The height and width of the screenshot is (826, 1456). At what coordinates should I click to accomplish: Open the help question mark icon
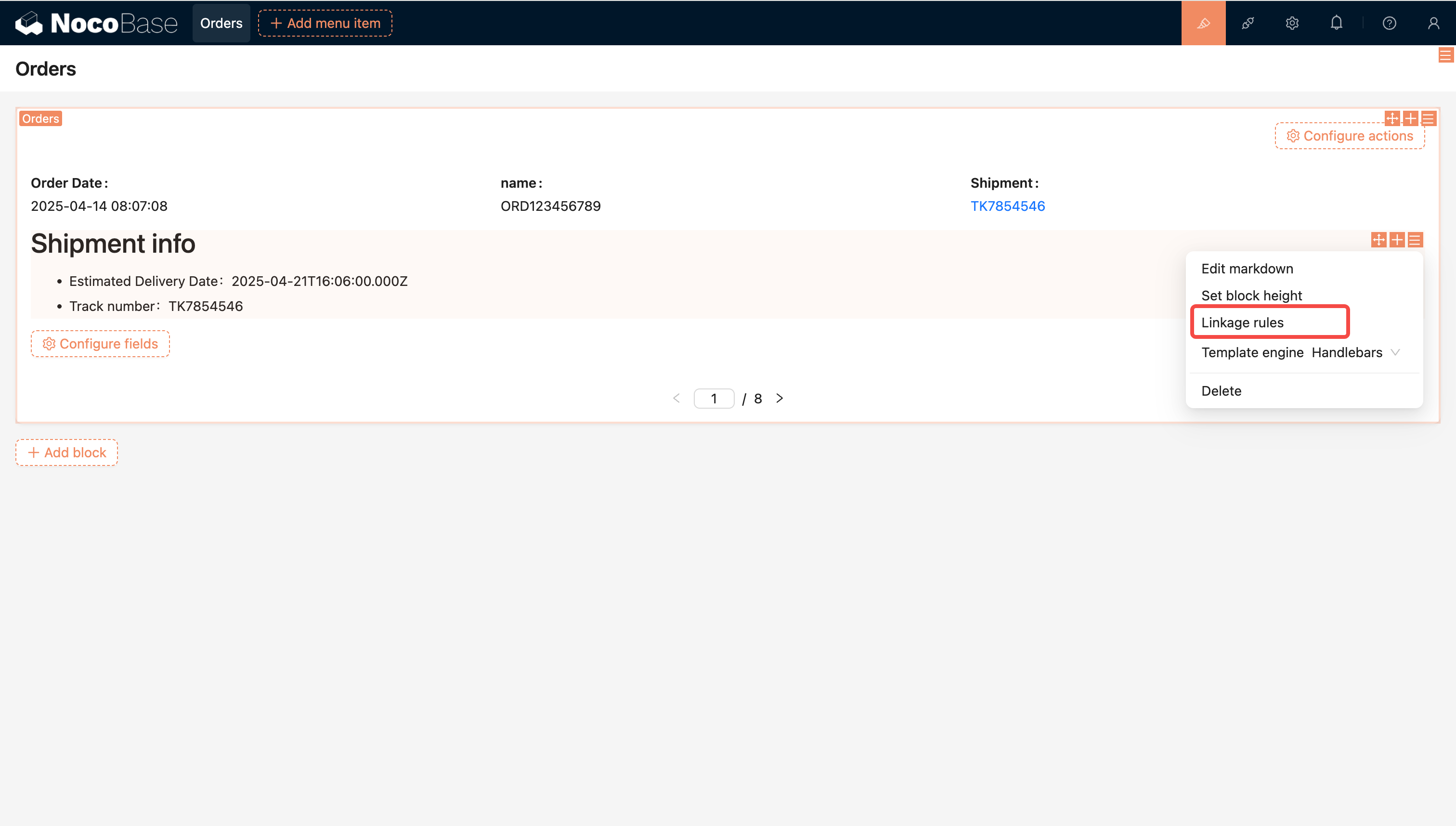[x=1389, y=23]
